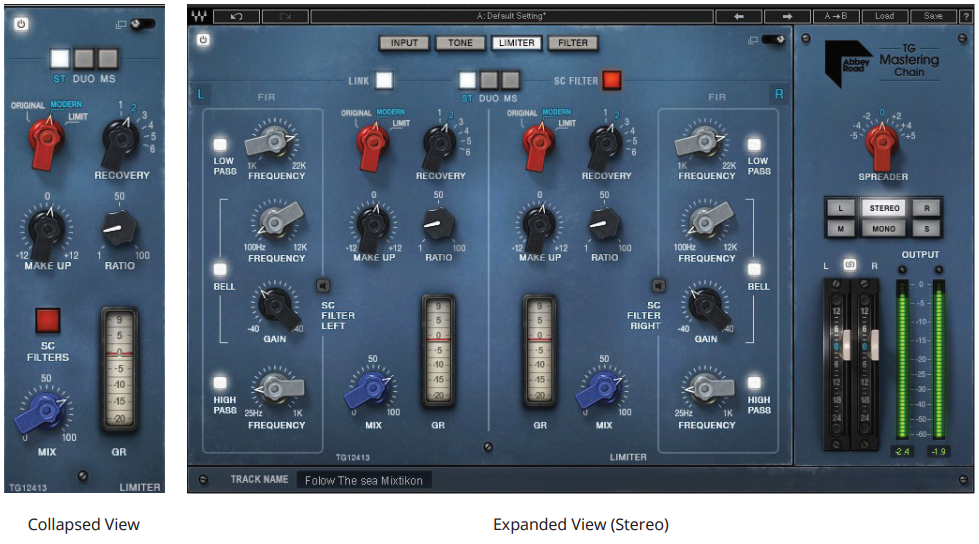Select ST mode in the expanded view

coord(467,80)
